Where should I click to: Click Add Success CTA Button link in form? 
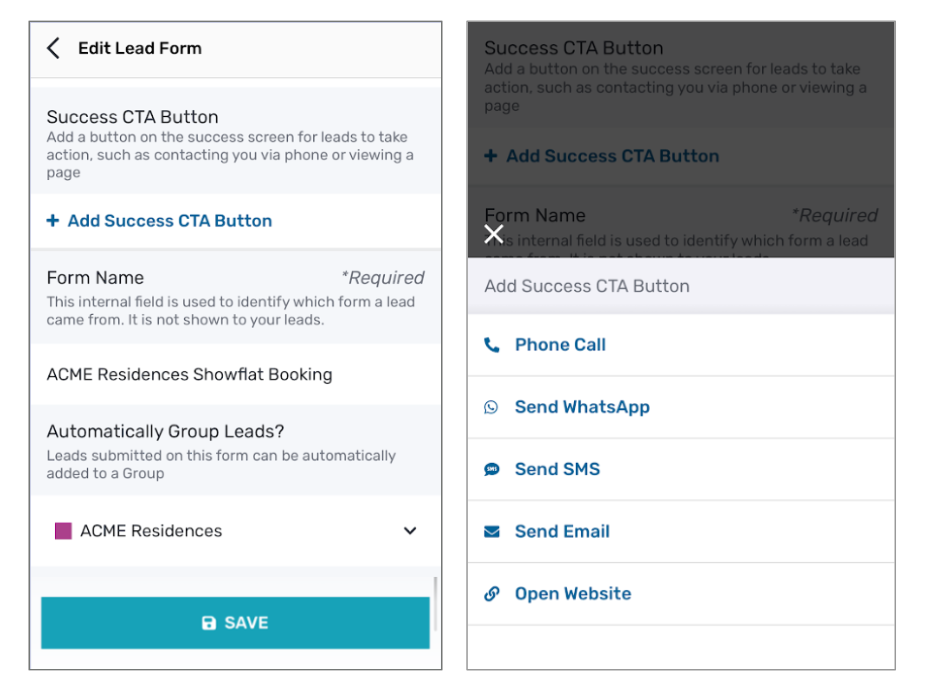coord(170,221)
